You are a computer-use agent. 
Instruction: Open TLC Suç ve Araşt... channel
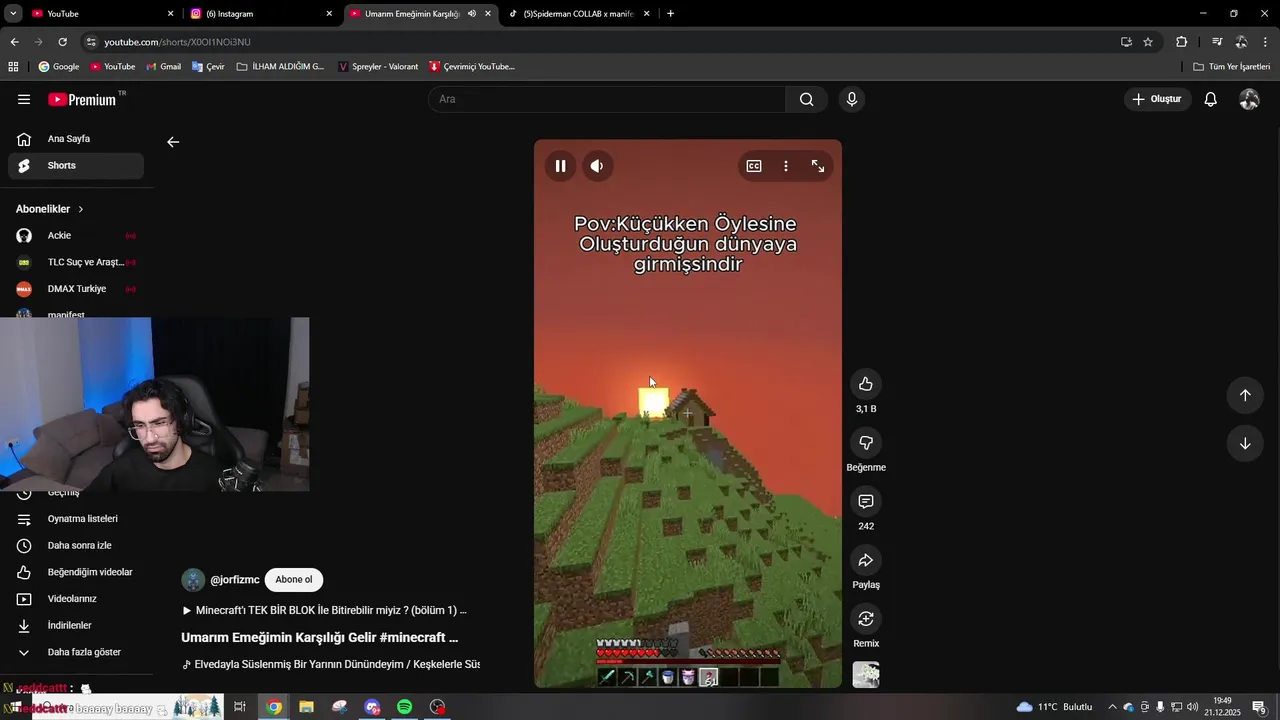tap(76, 262)
